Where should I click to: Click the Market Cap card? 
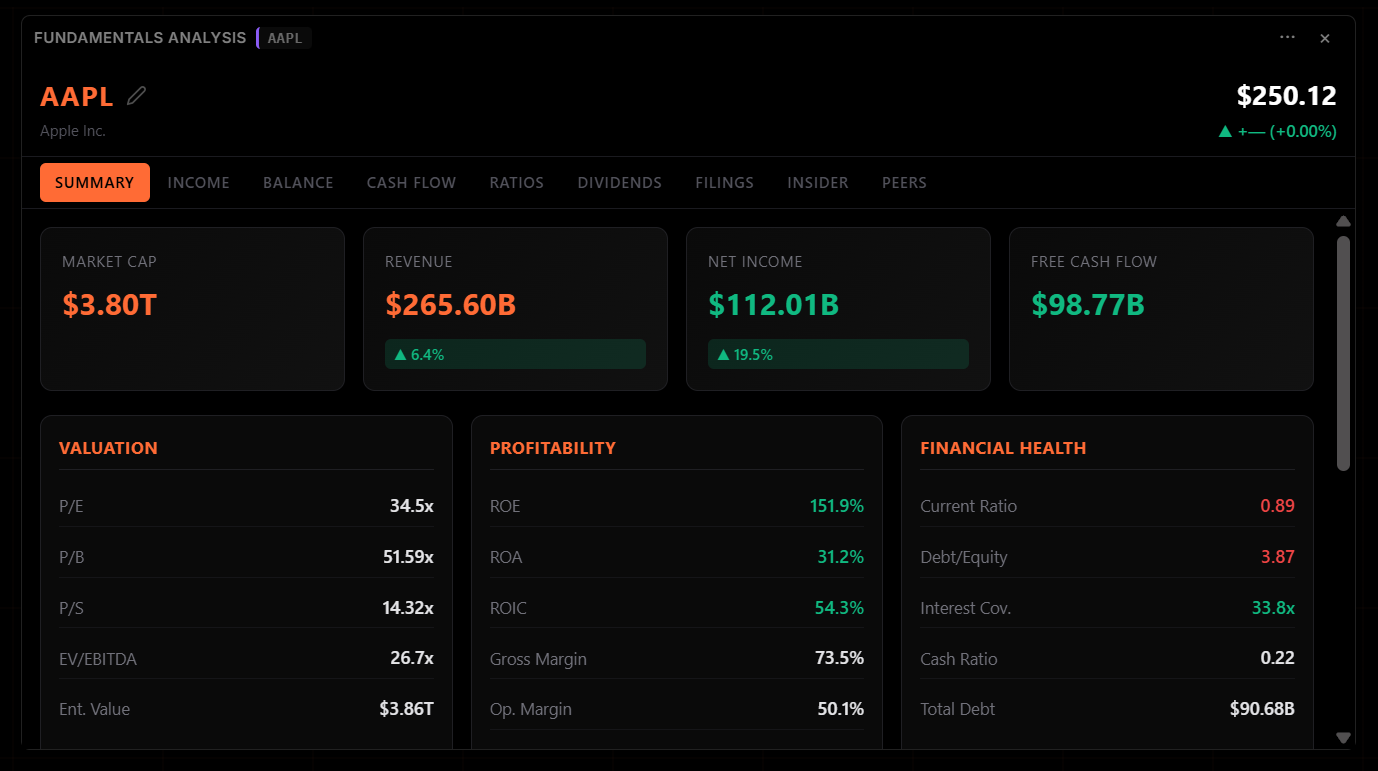coord(192,308)
